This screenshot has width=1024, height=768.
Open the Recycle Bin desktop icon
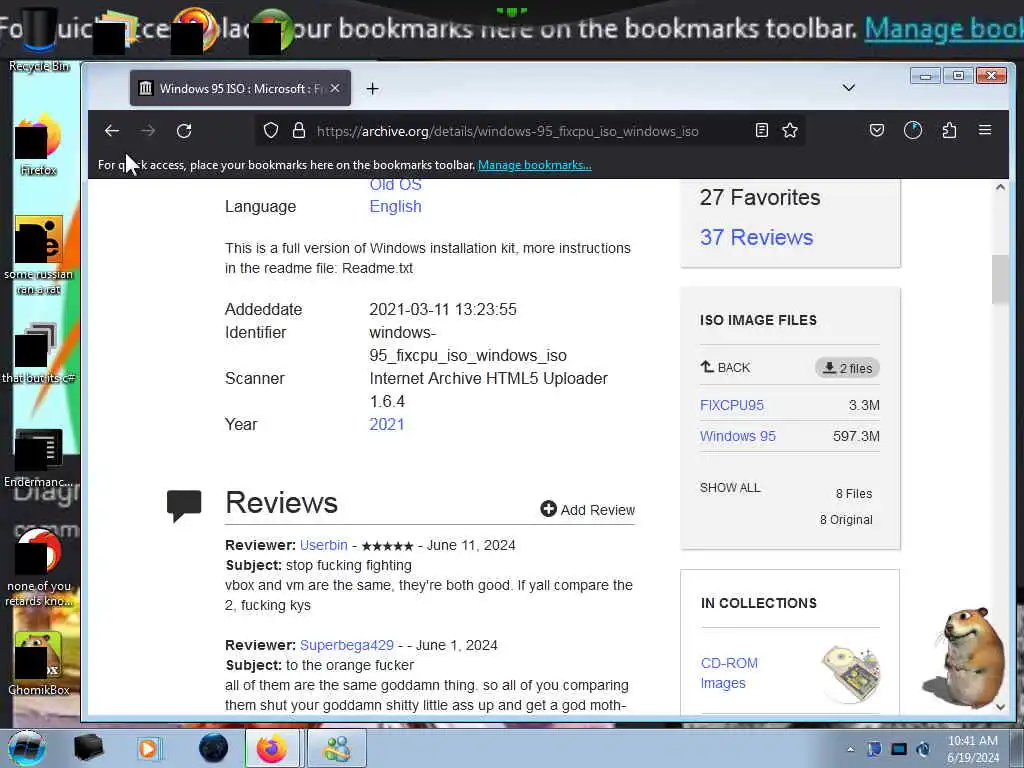(38, 39)
